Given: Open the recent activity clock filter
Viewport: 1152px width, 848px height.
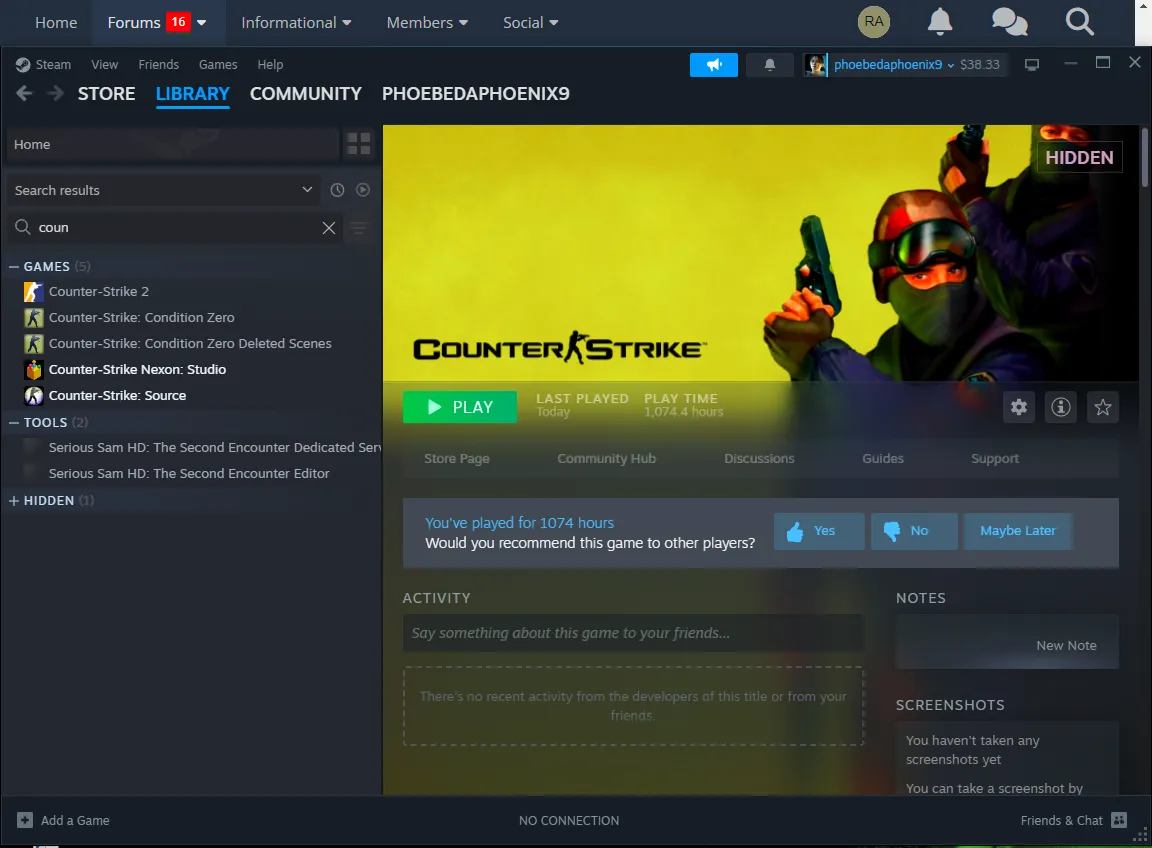Looking at the screenshot, I should click(x=337, y=190).
